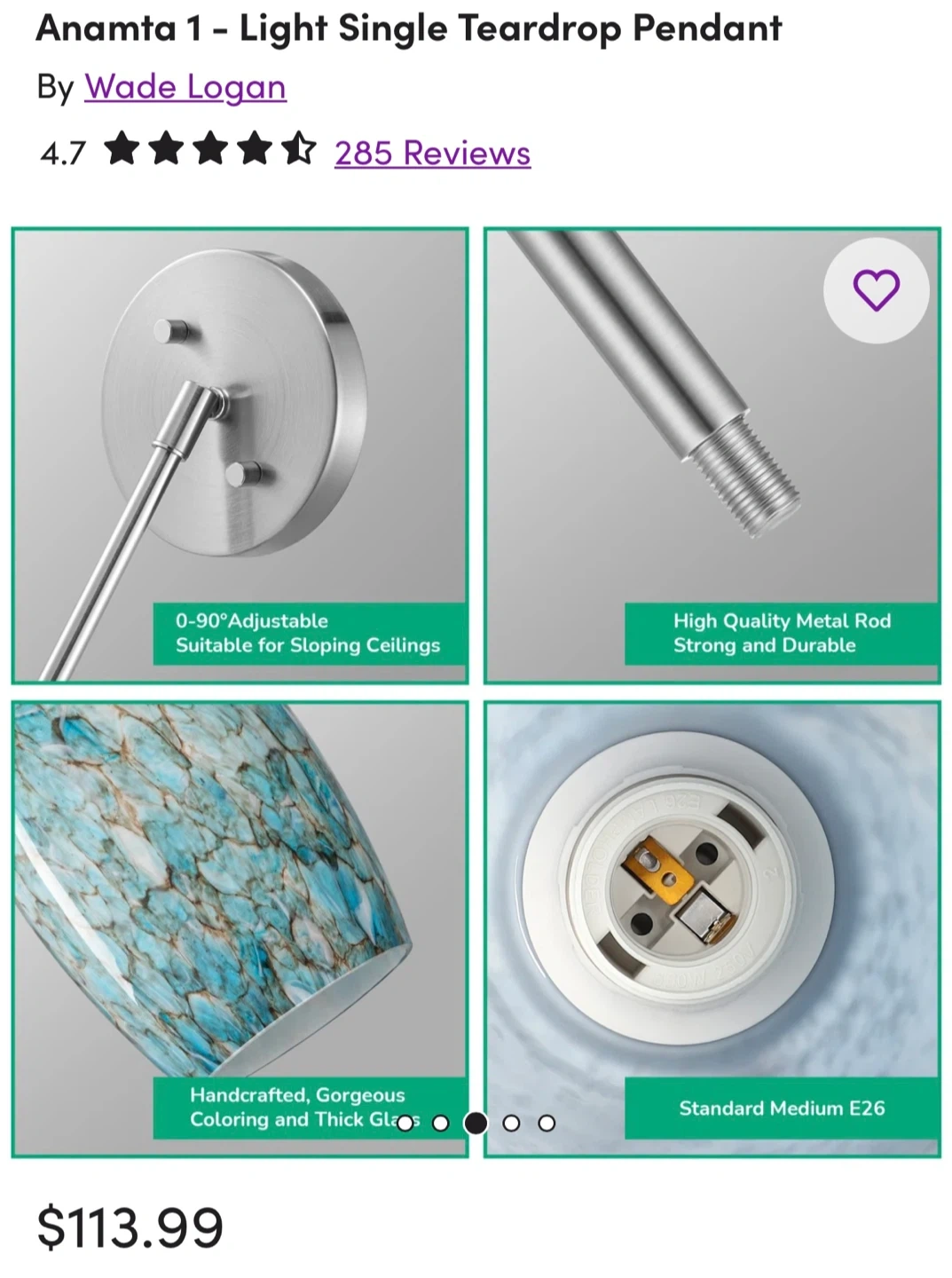
Task: Save product with the heart icon
Action: tap(876, 290)
